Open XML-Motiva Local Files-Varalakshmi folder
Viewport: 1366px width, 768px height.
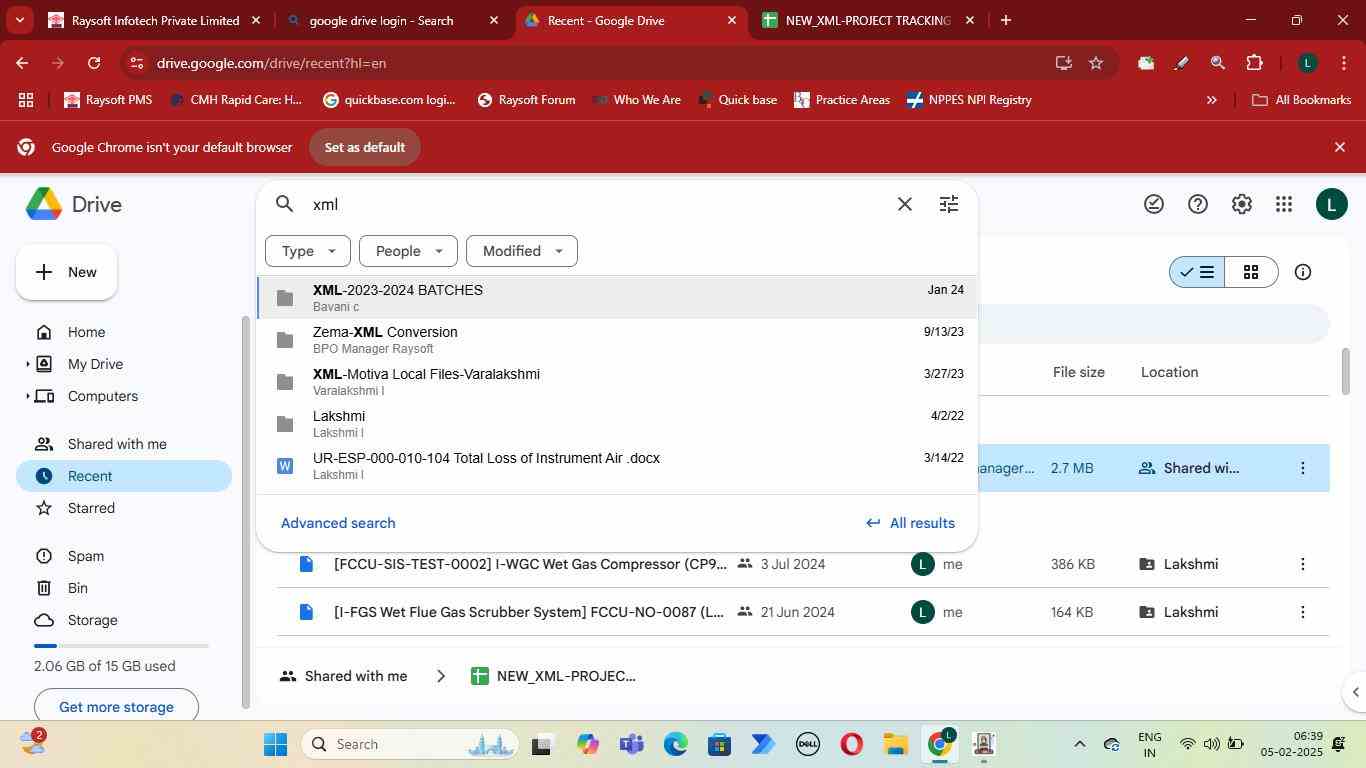617,381
